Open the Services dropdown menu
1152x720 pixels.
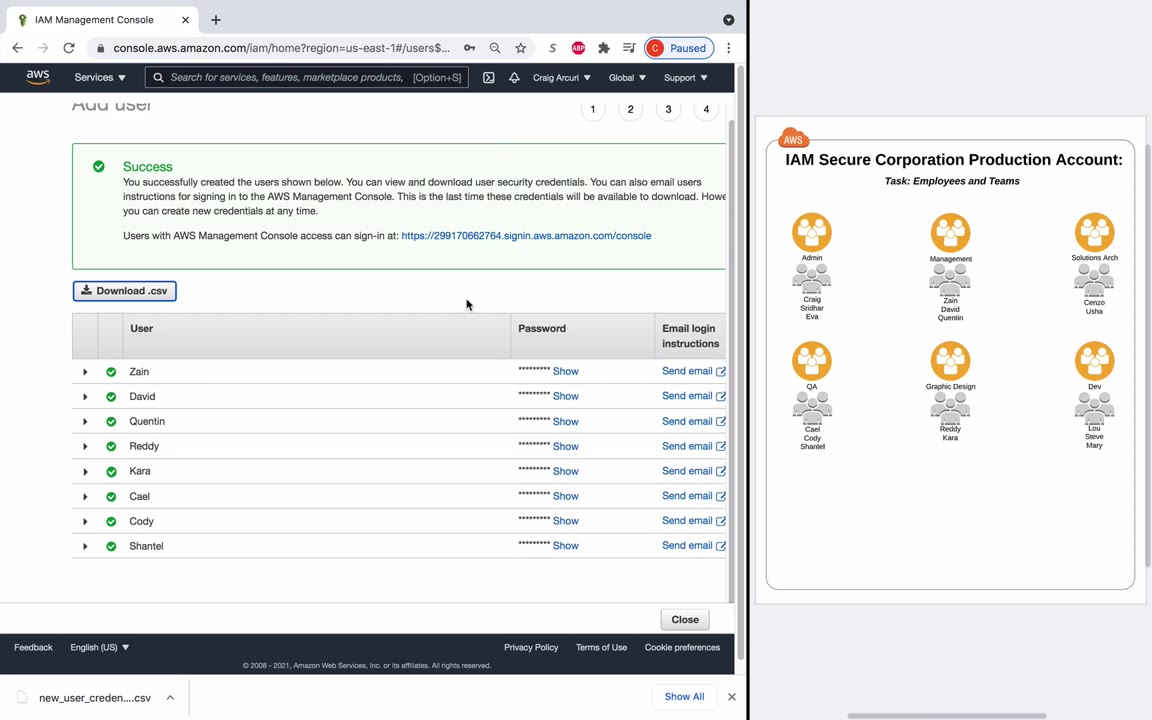point(100,77)
